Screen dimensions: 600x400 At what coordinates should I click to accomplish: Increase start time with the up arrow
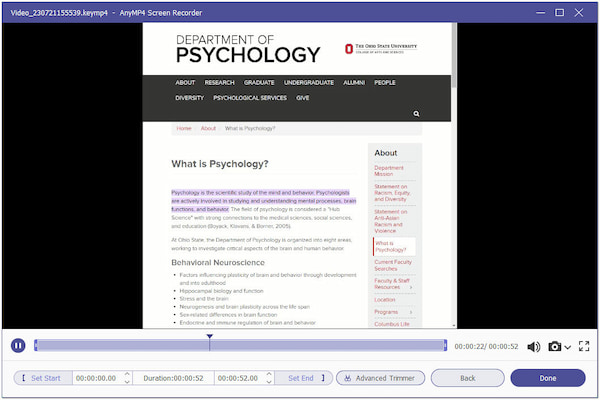coord(125,375)
